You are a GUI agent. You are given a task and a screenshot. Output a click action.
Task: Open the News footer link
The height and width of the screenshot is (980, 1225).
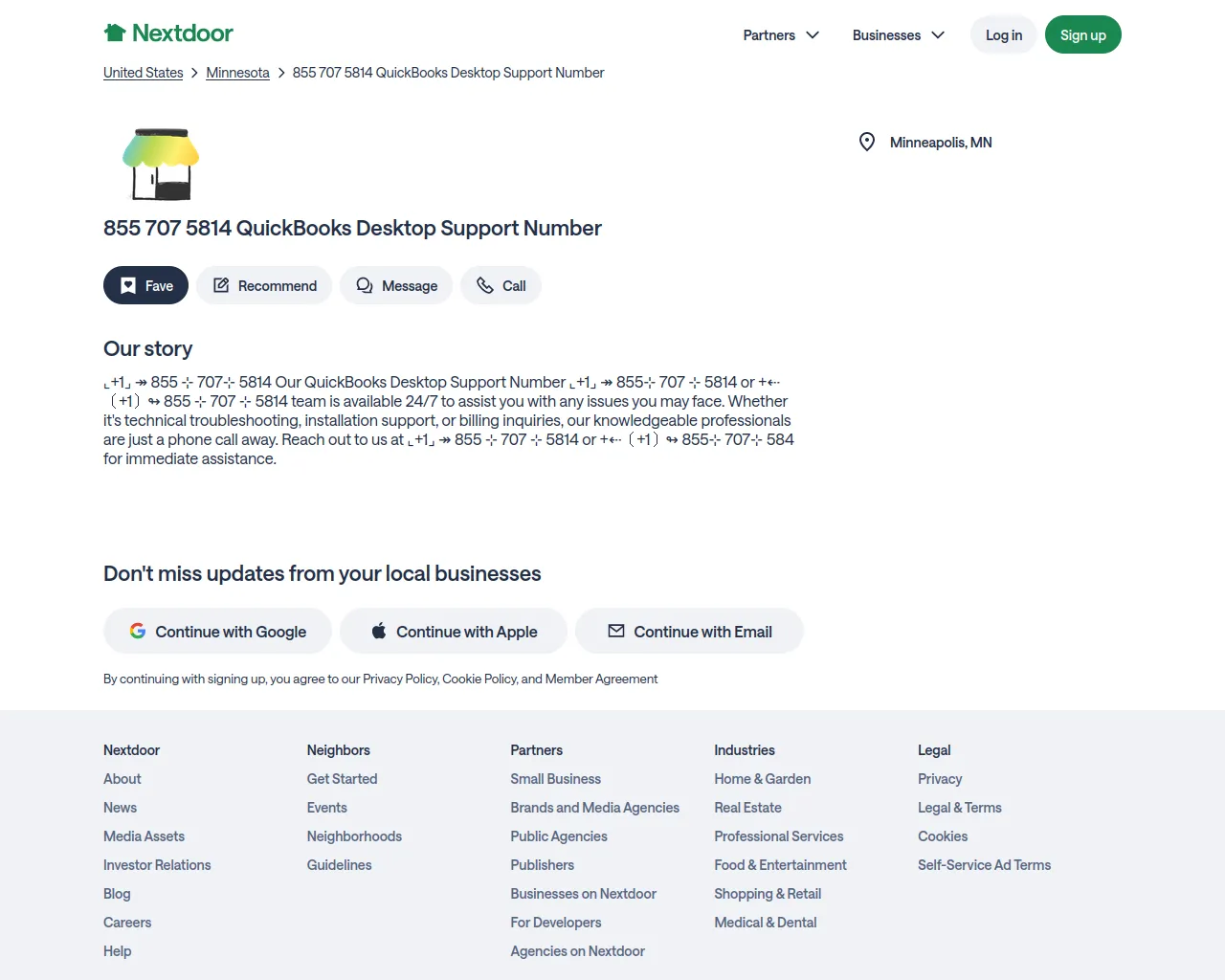120,808
